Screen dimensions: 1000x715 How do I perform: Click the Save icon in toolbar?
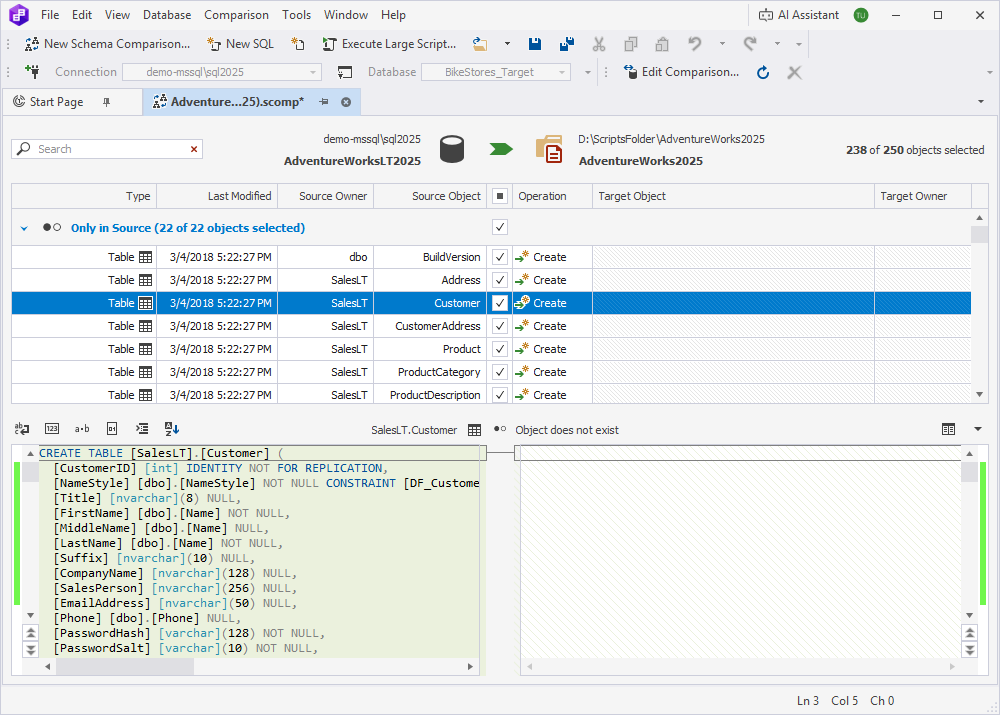click(x=535, y=44)
